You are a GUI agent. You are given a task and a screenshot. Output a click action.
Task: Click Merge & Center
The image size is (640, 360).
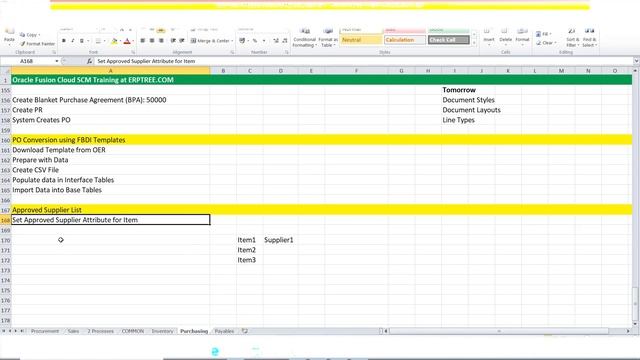pos(210,41)
